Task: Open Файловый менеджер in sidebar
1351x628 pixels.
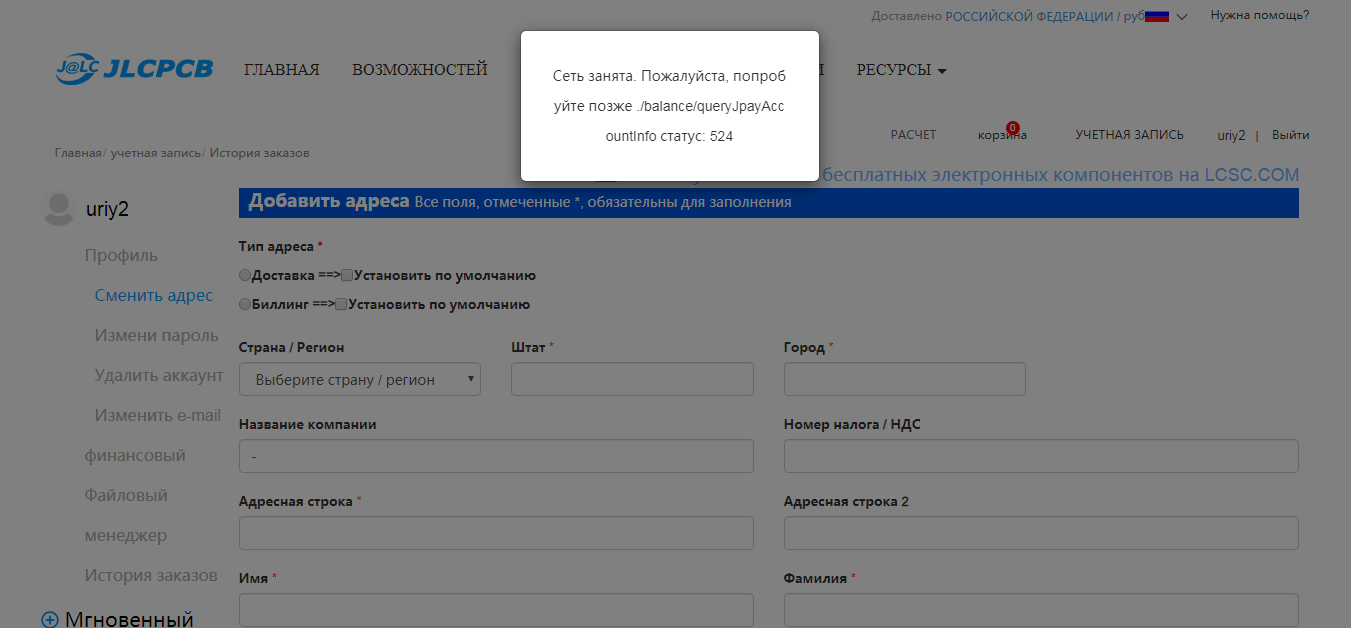Action: pos(126,515)
